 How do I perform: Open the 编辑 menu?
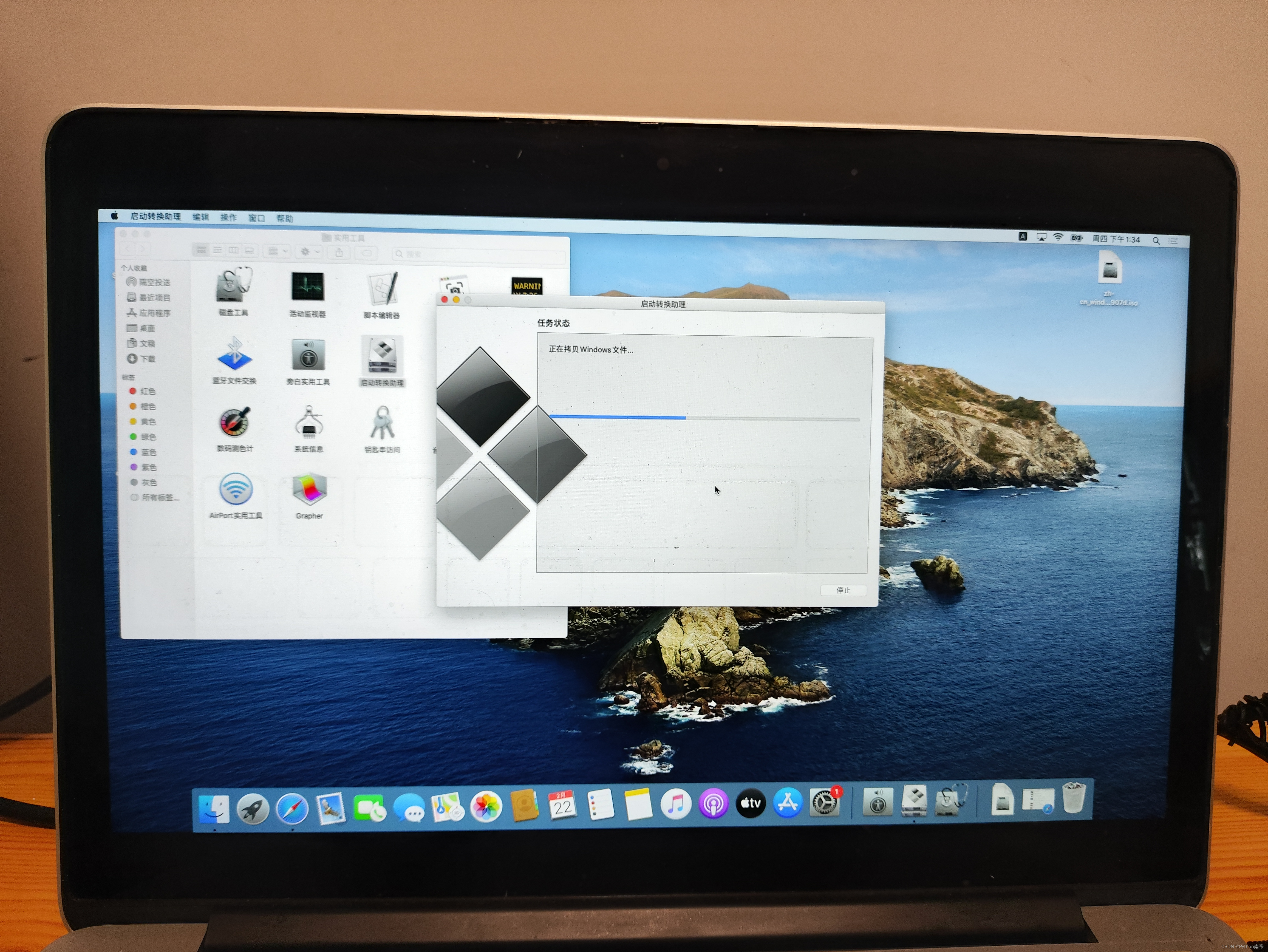coord(201,217)
